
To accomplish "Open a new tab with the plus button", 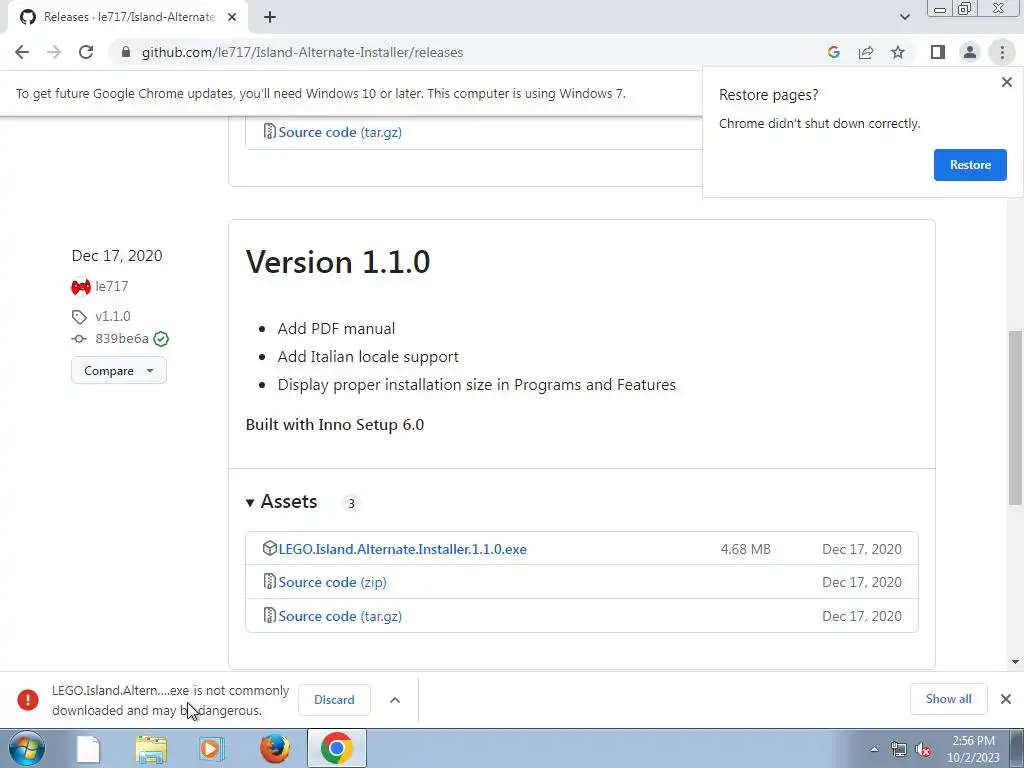I will pos(270,18).
